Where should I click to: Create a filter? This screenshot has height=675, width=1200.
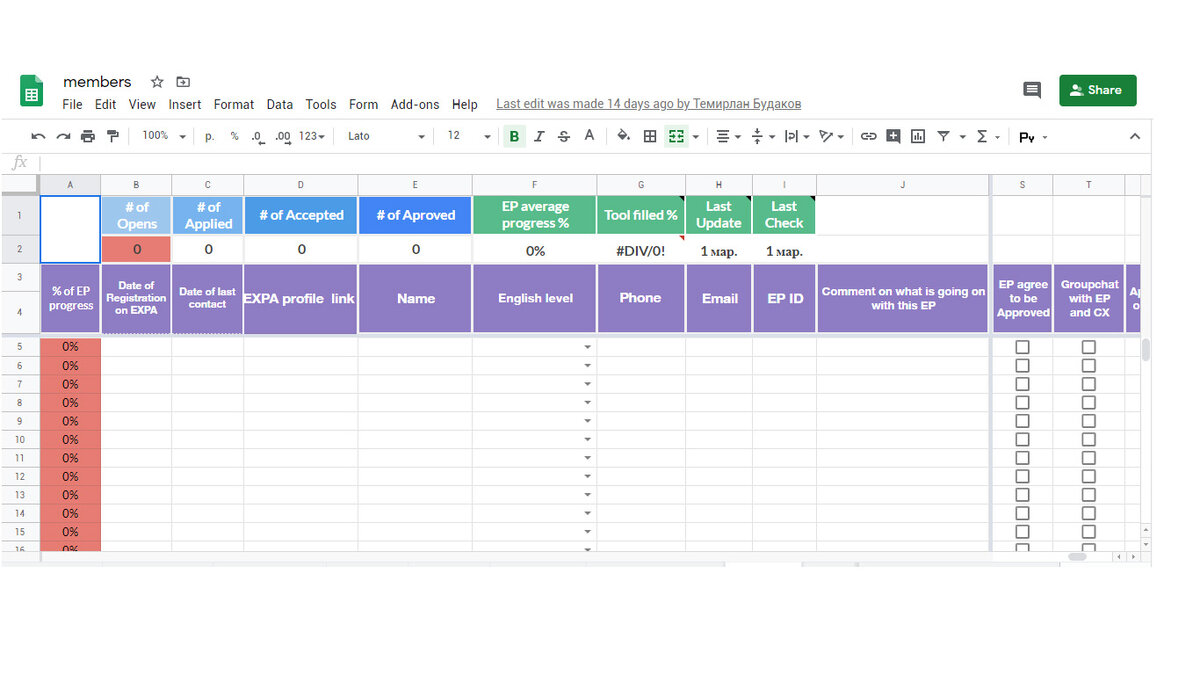click(x=943, y=136)
